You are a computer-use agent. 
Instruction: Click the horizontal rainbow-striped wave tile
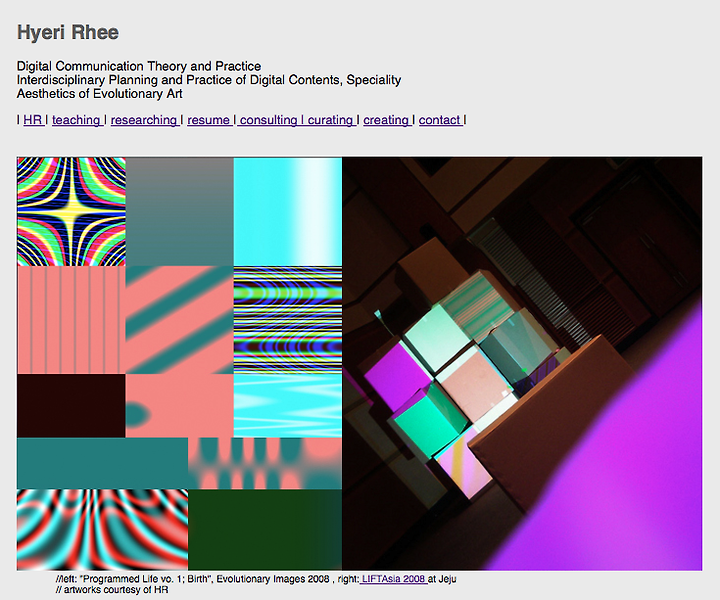[288, 320]
